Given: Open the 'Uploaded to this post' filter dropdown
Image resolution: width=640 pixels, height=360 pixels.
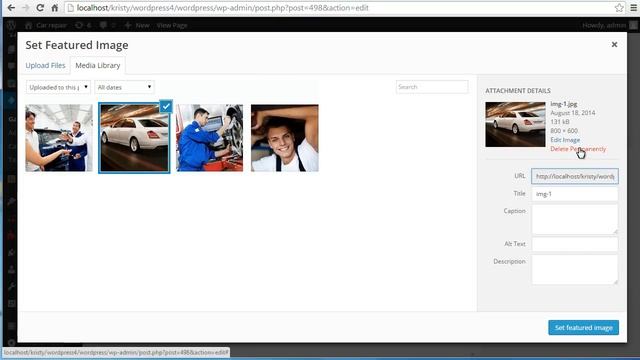Looking at the screenshot, I should [58, 87].
